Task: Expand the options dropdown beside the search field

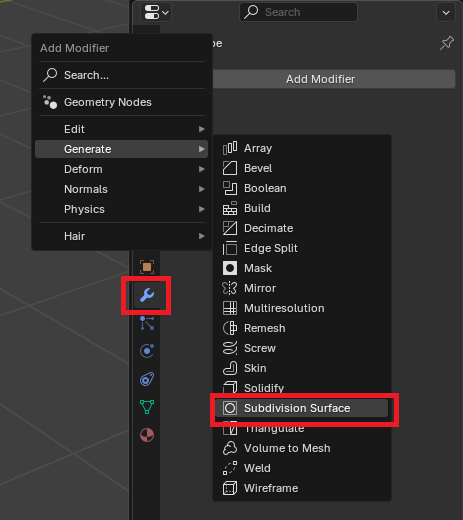Action: click(446, 12)
